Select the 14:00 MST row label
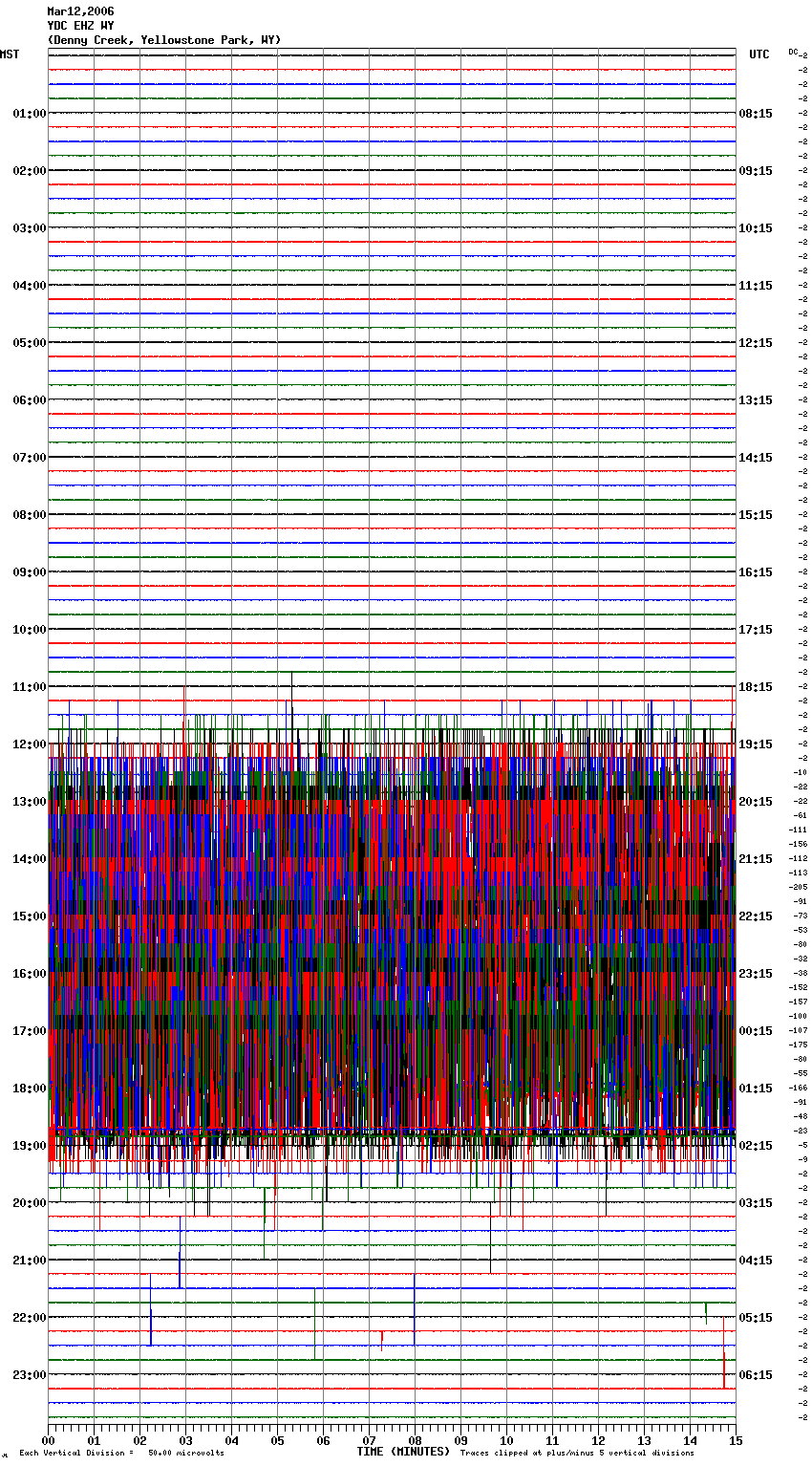 tap(29, 859)
